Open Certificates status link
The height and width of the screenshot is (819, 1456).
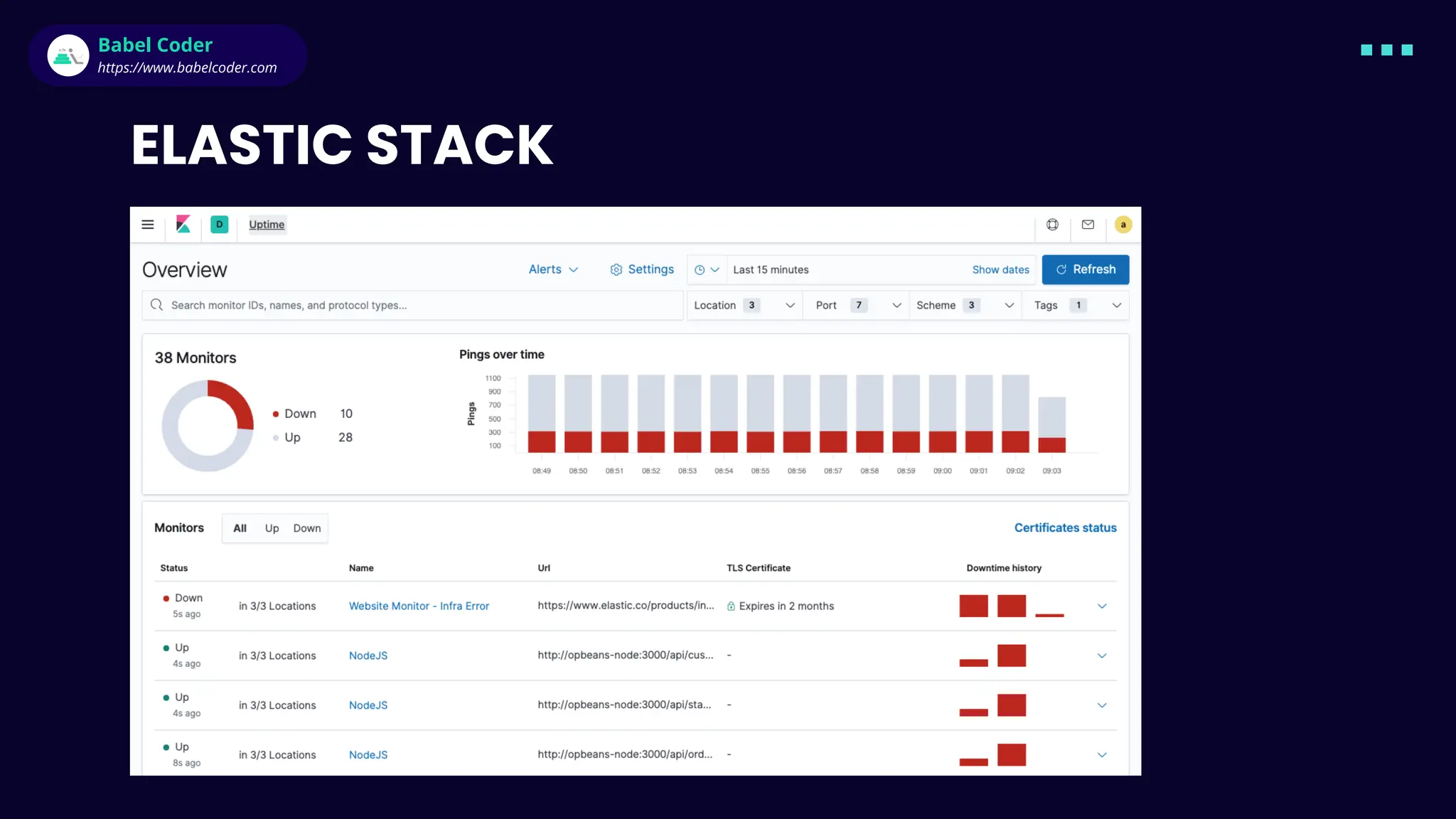point(1065,528)
